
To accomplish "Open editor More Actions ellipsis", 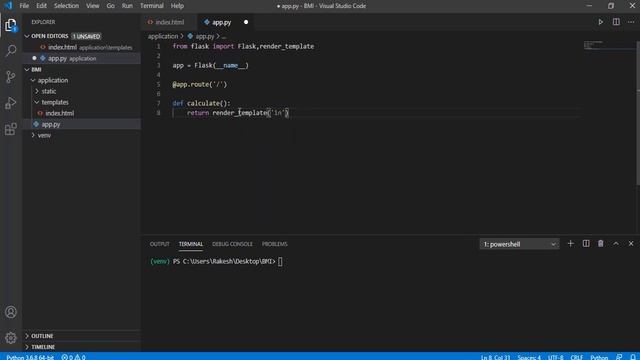I will coord(631,22).
